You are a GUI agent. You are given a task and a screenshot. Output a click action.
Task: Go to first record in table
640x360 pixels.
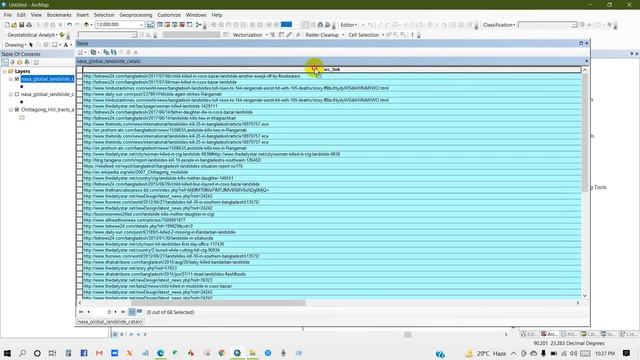[x=81, y=312]
